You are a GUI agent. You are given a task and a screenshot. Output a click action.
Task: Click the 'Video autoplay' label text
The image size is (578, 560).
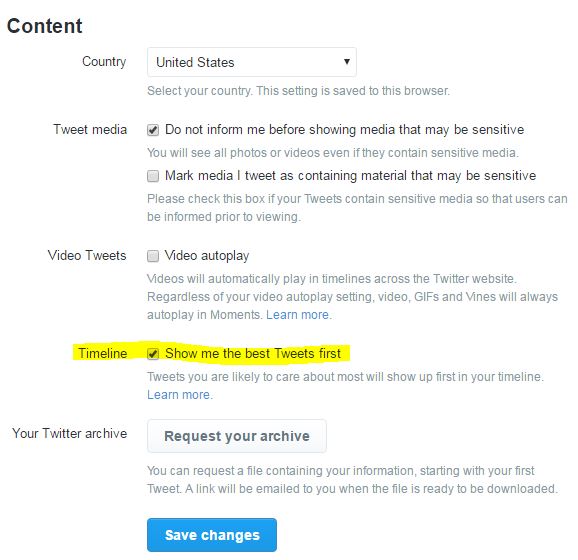[207, 255]
